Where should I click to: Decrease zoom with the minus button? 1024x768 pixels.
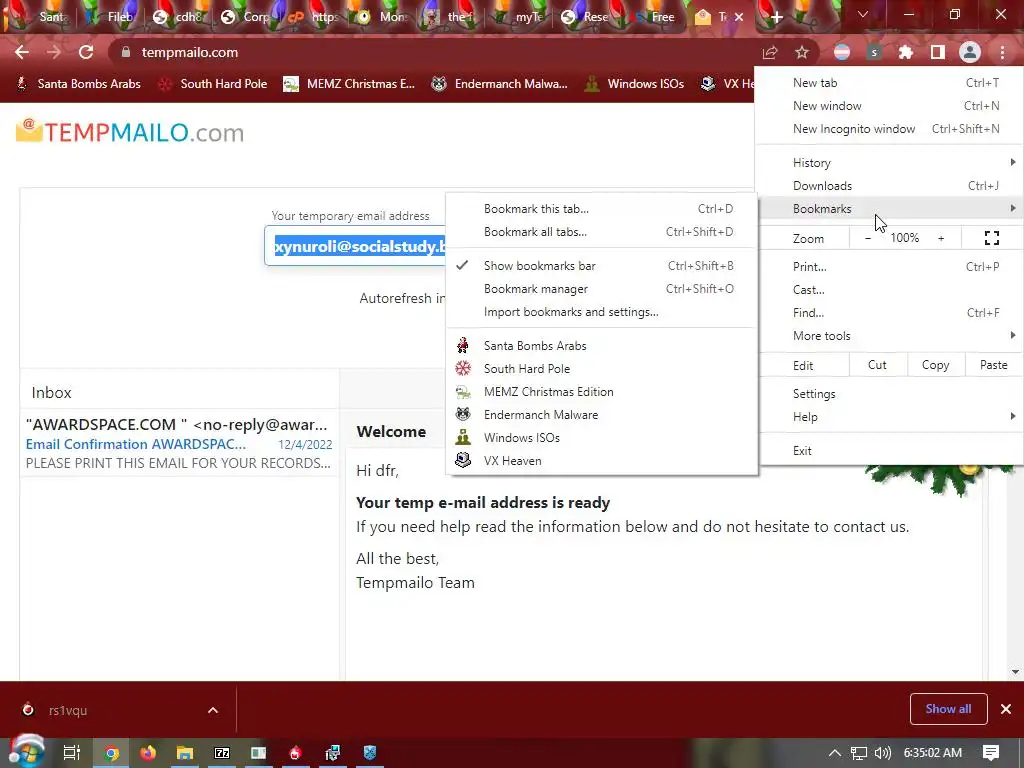[x=868, y=238]
